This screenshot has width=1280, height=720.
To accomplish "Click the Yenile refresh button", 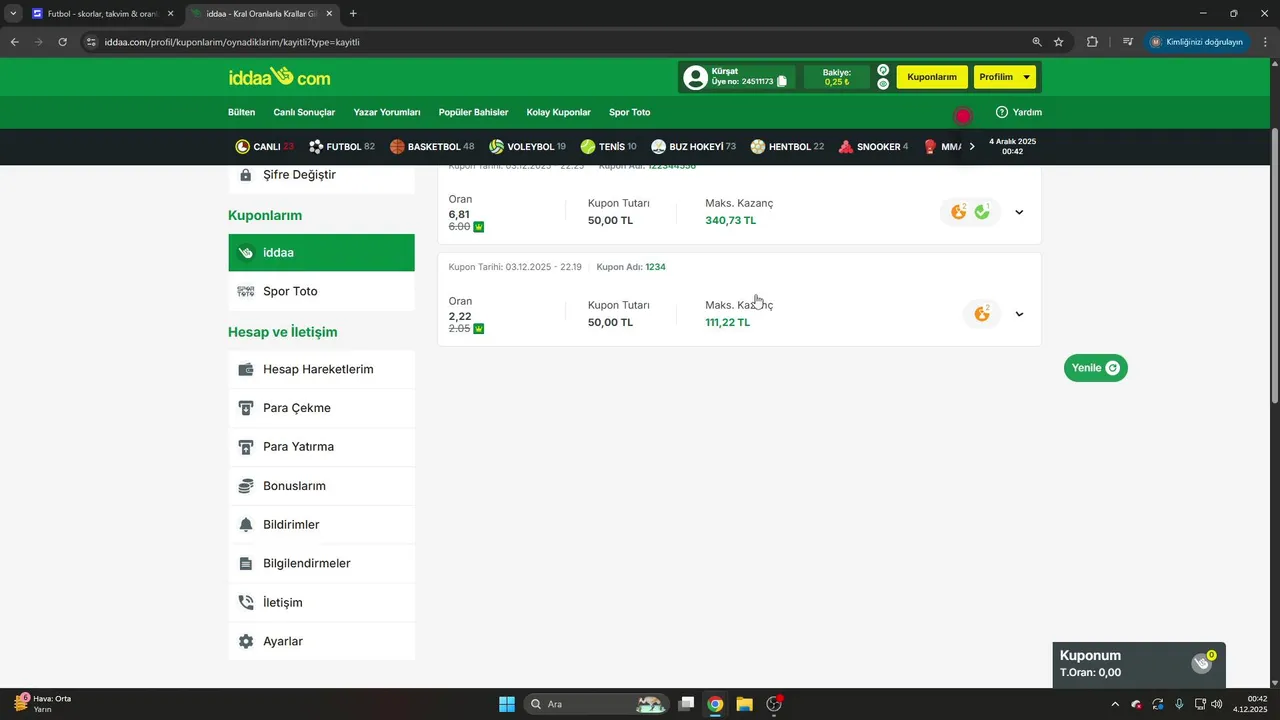I will pyautogui.click(x=1095, y=368).
